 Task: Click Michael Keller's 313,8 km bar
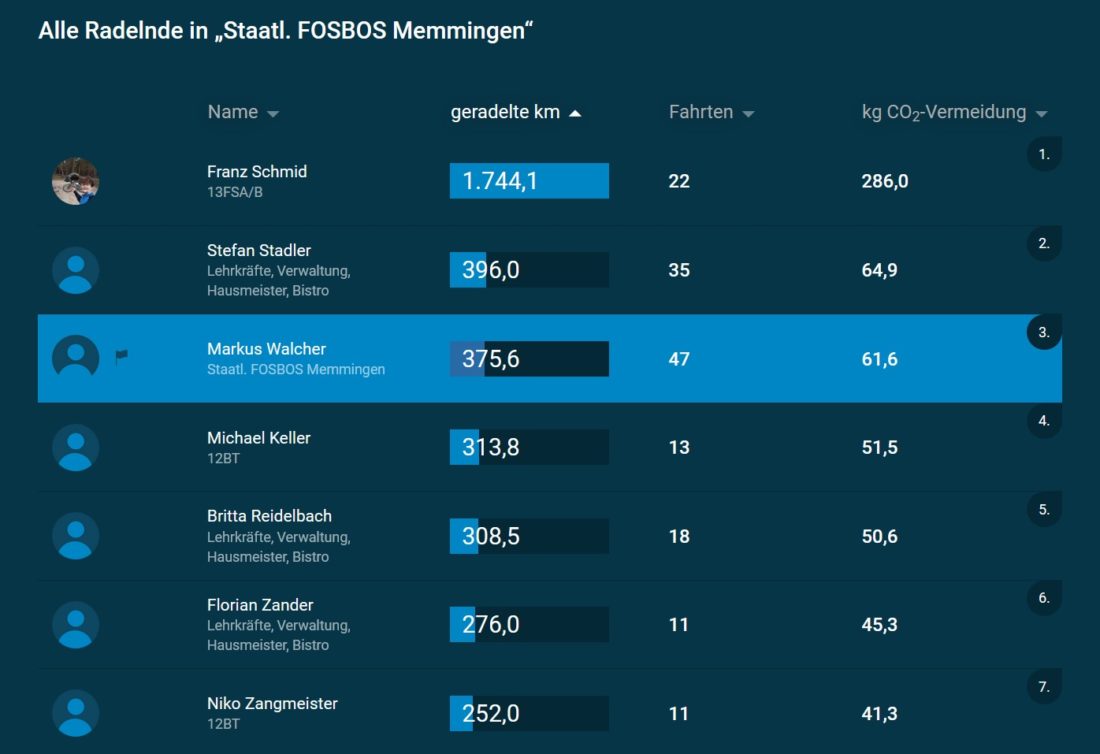coord(529,447)
